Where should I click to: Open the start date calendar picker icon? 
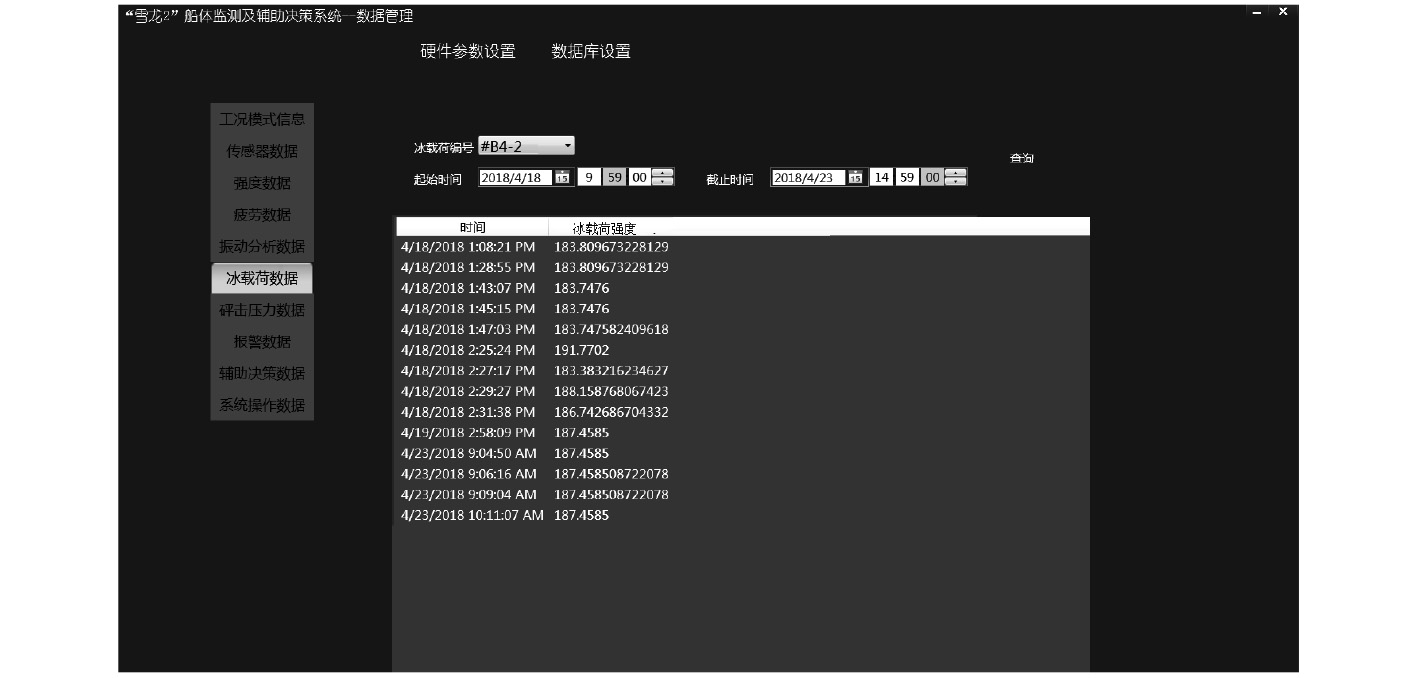click(x=562, y=178)
